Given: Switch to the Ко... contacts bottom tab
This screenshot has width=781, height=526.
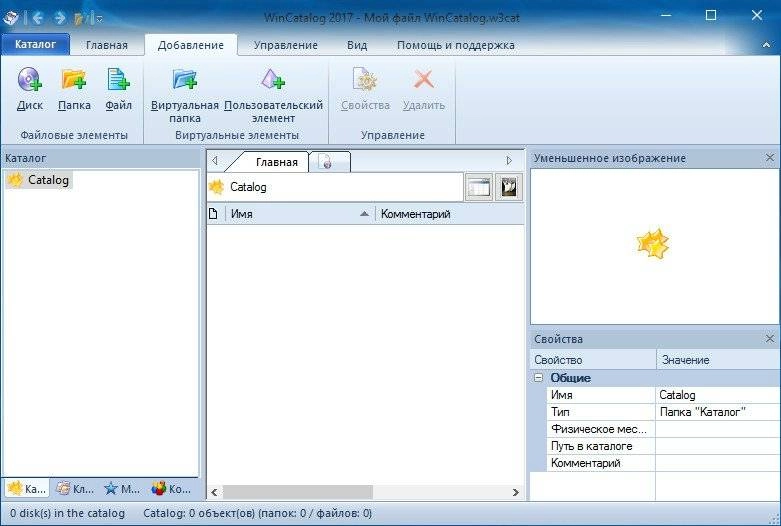Looking at the screenshot, I should 171,489.
